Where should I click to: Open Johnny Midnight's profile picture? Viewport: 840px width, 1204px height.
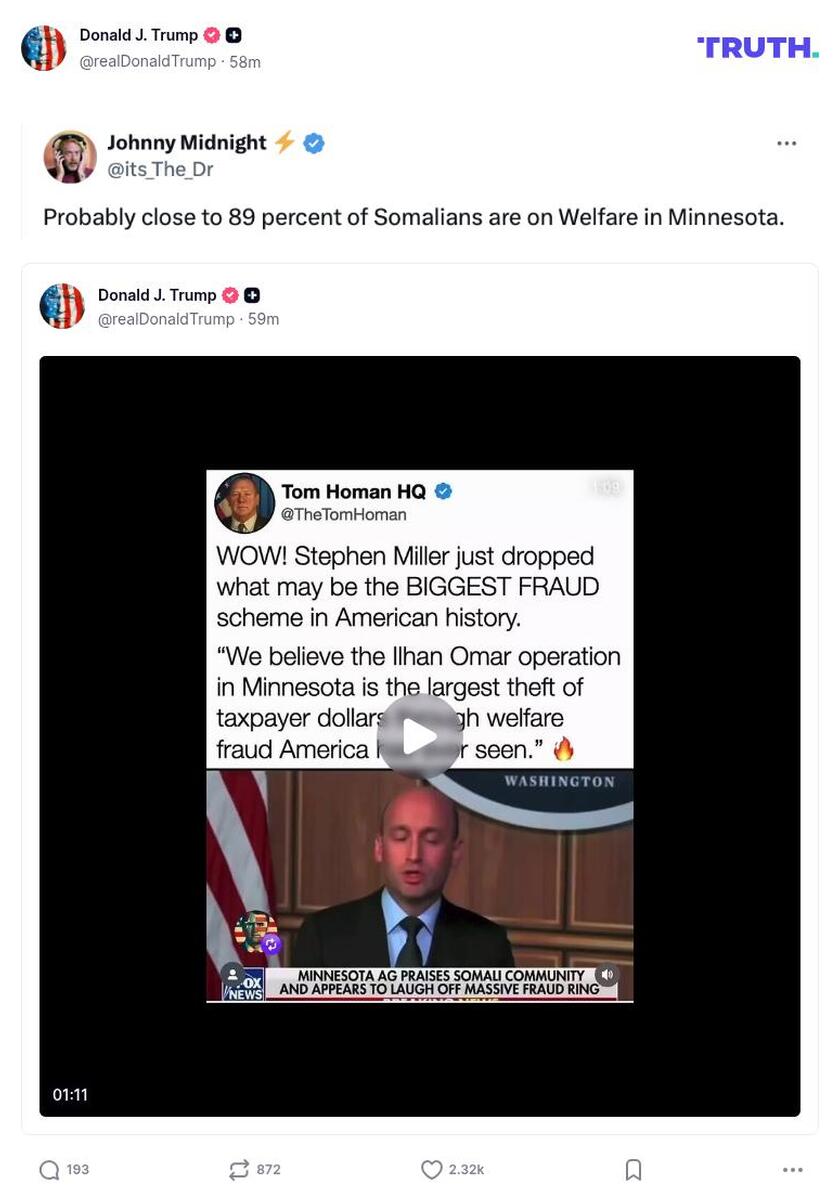[x=70, y=157]
